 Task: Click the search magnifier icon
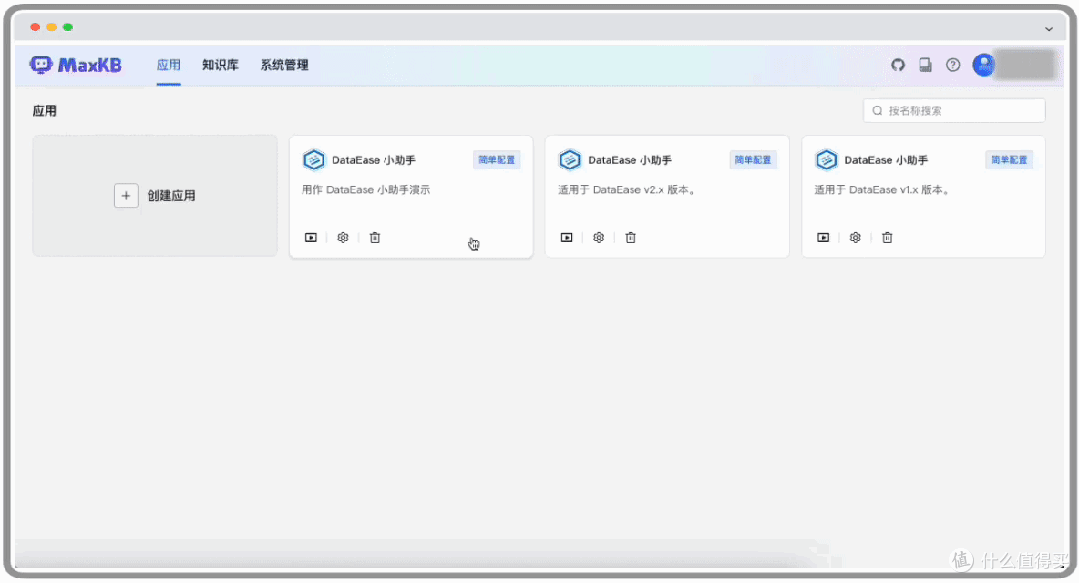pyautogui.click(x=877, y=111)
